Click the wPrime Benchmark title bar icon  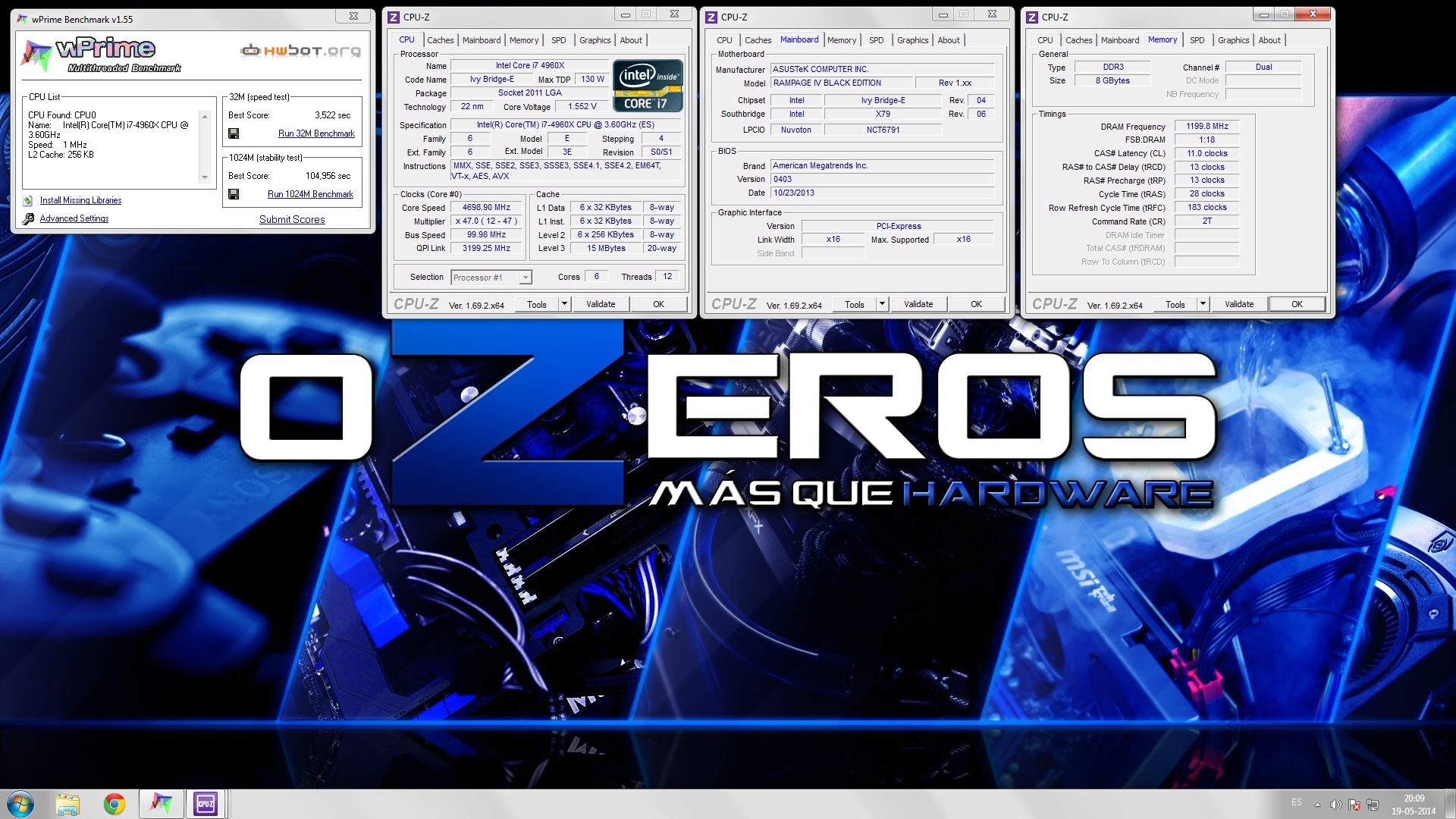tap(23, 19)
